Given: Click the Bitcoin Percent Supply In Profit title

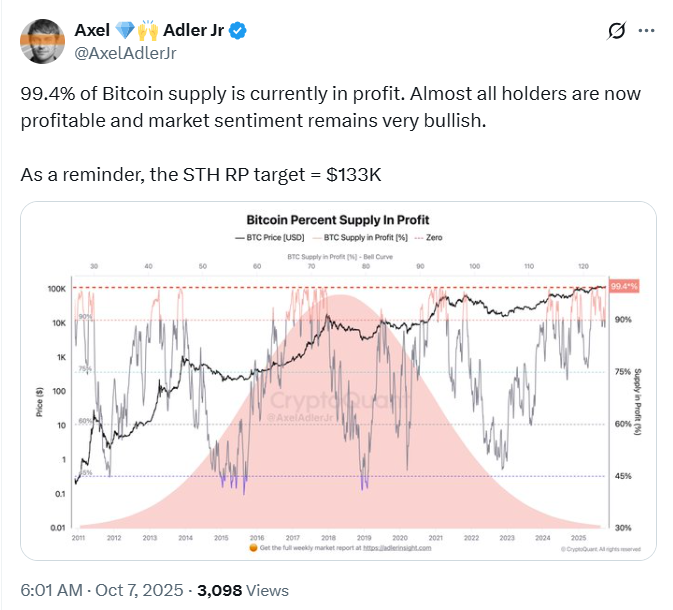Looking at the screenshot, I should click(x=339, y=219).
